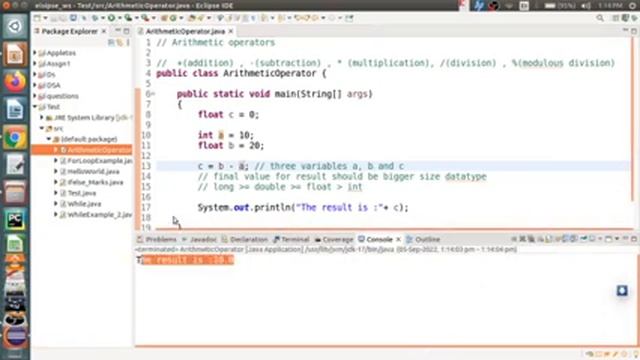The width and height of the screenshot is (640, 360).
Task: Minimize the Package Explorer view
Action: [x=118, y=31]
